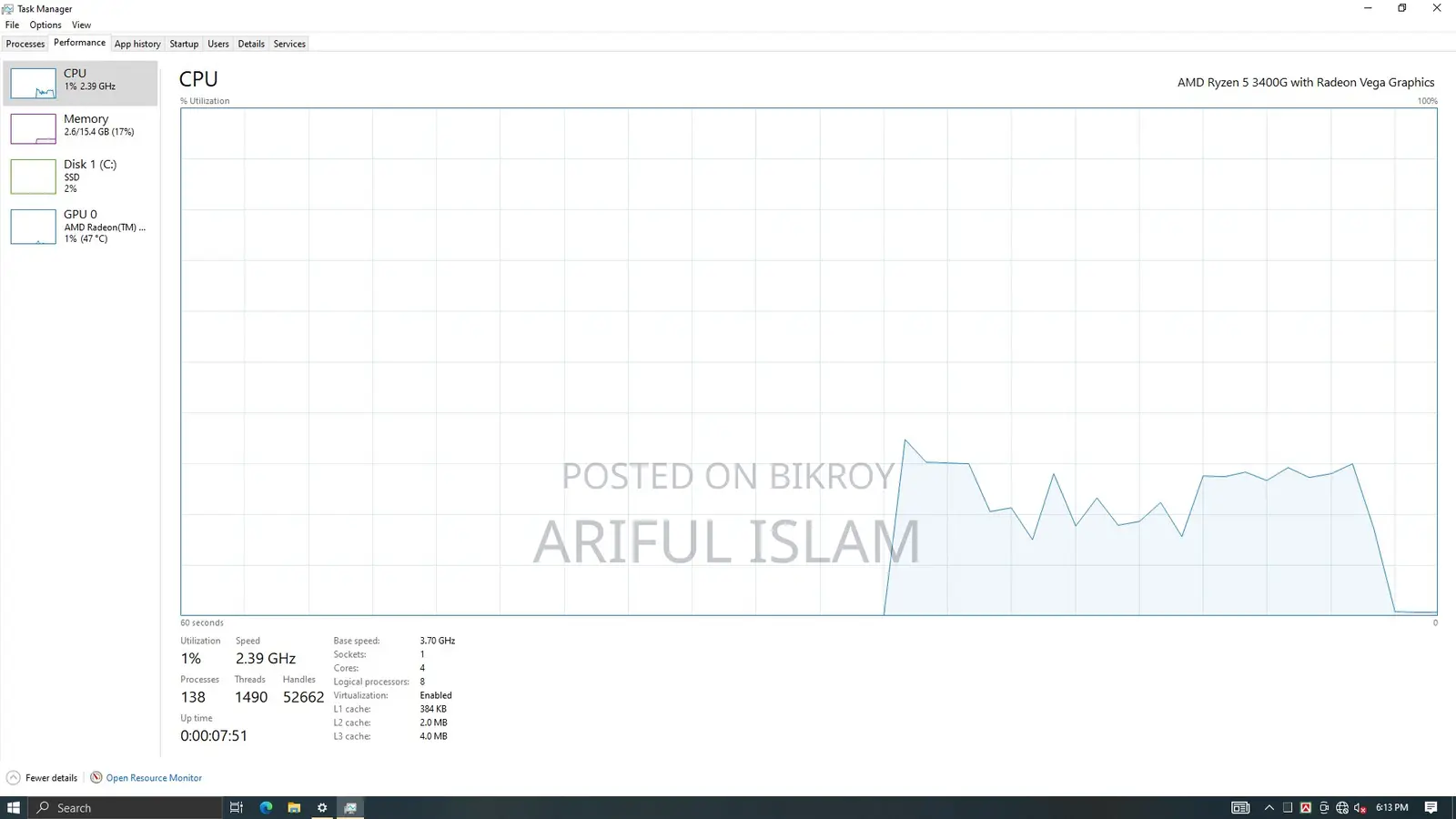The width and height of the screenshot is (1456, 819).
Task: View the Services tab
Action: [289, 44]
